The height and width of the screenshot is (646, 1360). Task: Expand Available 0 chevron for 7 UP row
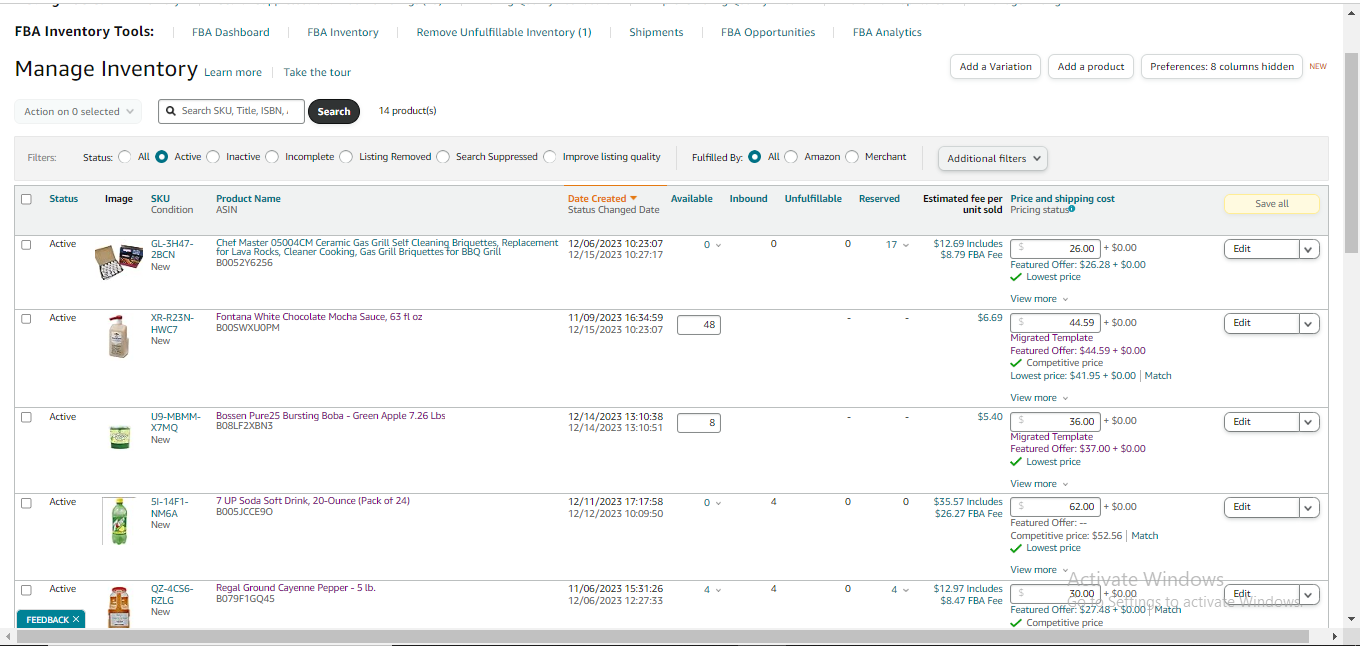(718, 503)
